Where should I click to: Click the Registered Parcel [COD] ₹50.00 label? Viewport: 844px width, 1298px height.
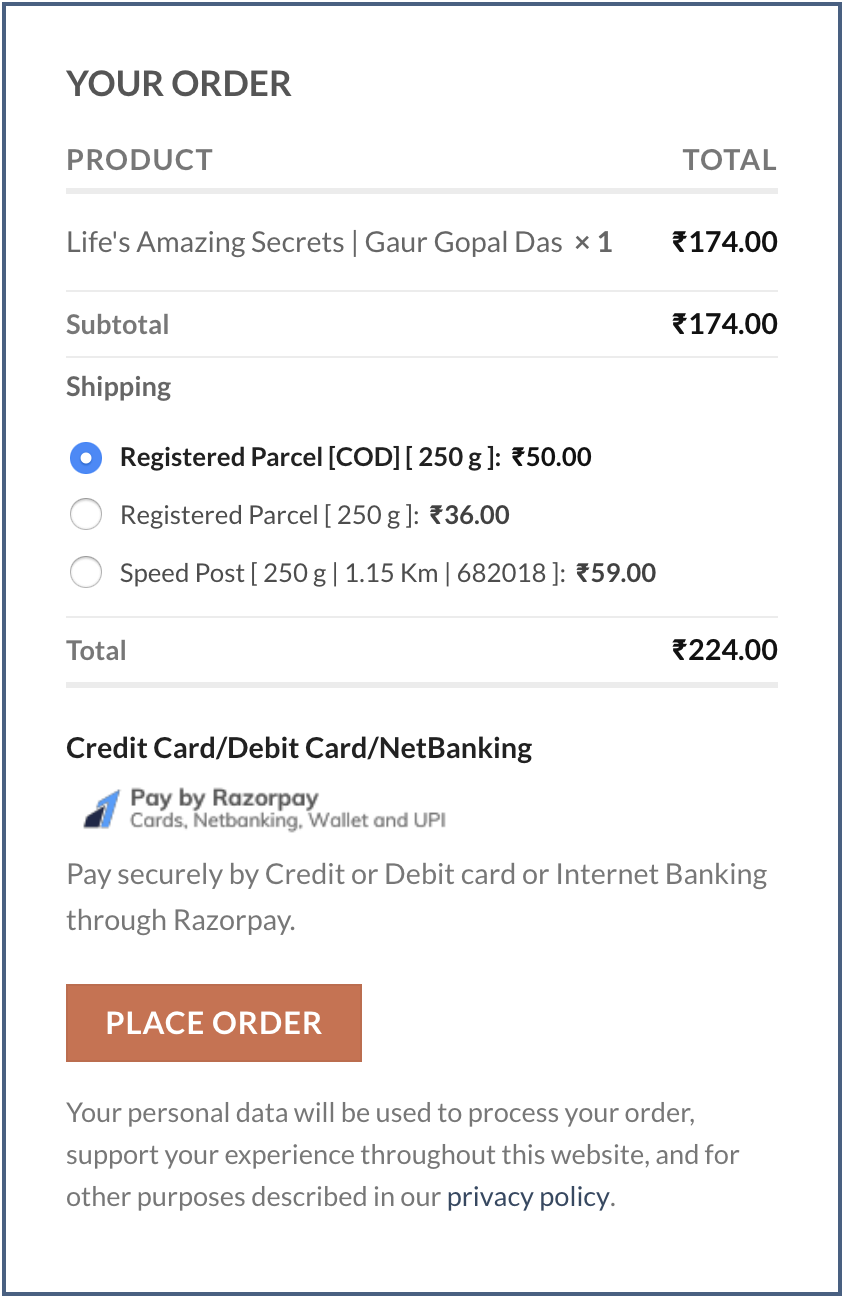point(356,458)
